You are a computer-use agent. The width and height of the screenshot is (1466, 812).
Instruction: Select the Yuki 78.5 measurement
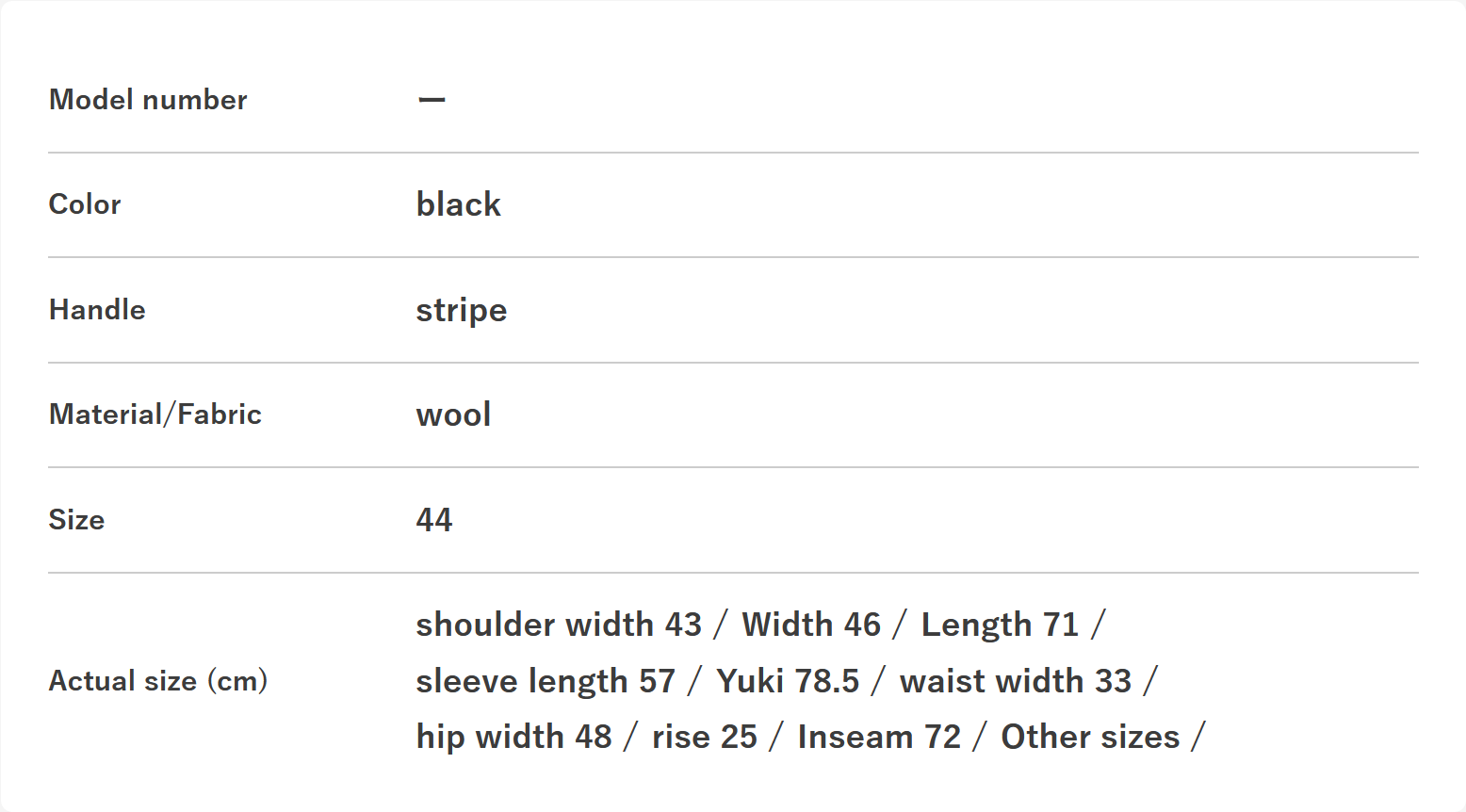click(788, 681)
